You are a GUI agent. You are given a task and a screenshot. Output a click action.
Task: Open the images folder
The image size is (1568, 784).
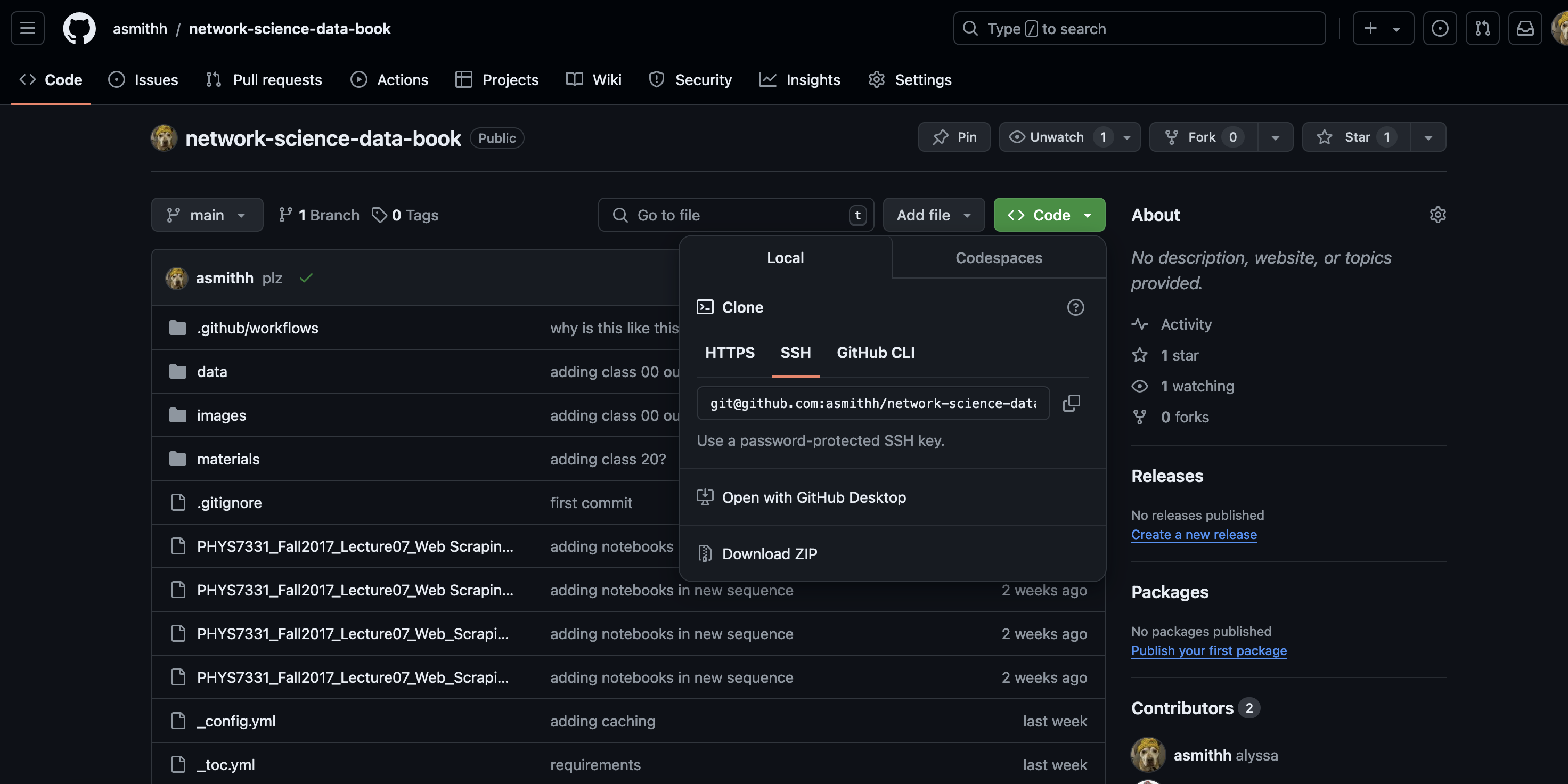tap(222, 416)
